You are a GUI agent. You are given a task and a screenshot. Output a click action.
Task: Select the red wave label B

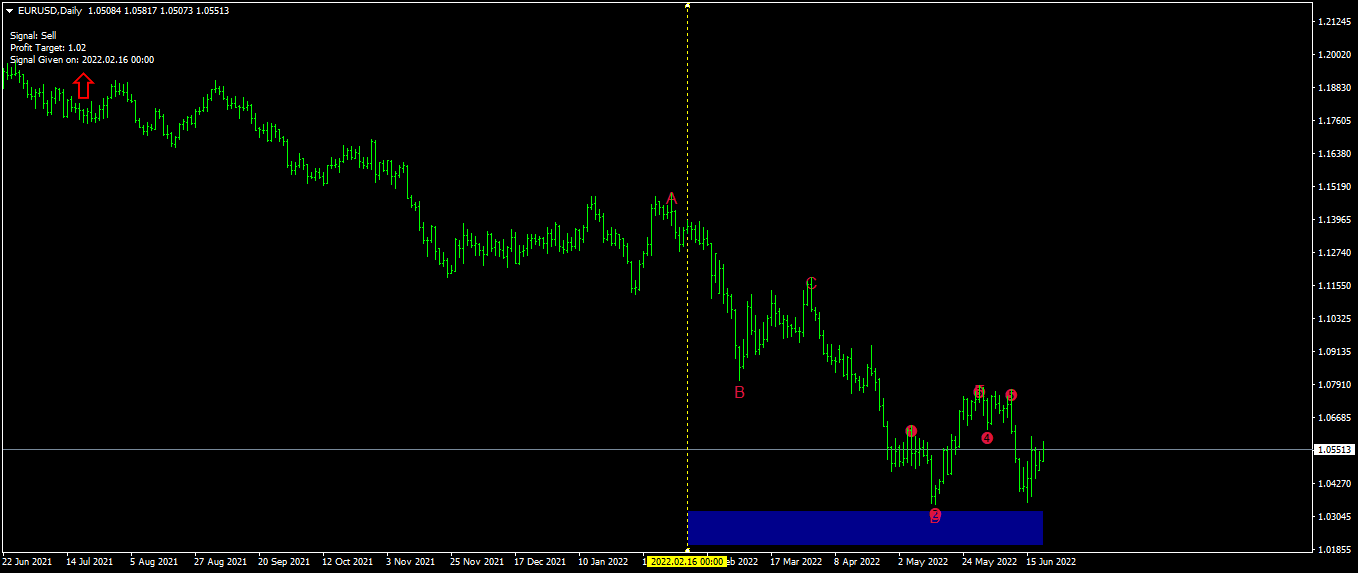click(739, 392)
